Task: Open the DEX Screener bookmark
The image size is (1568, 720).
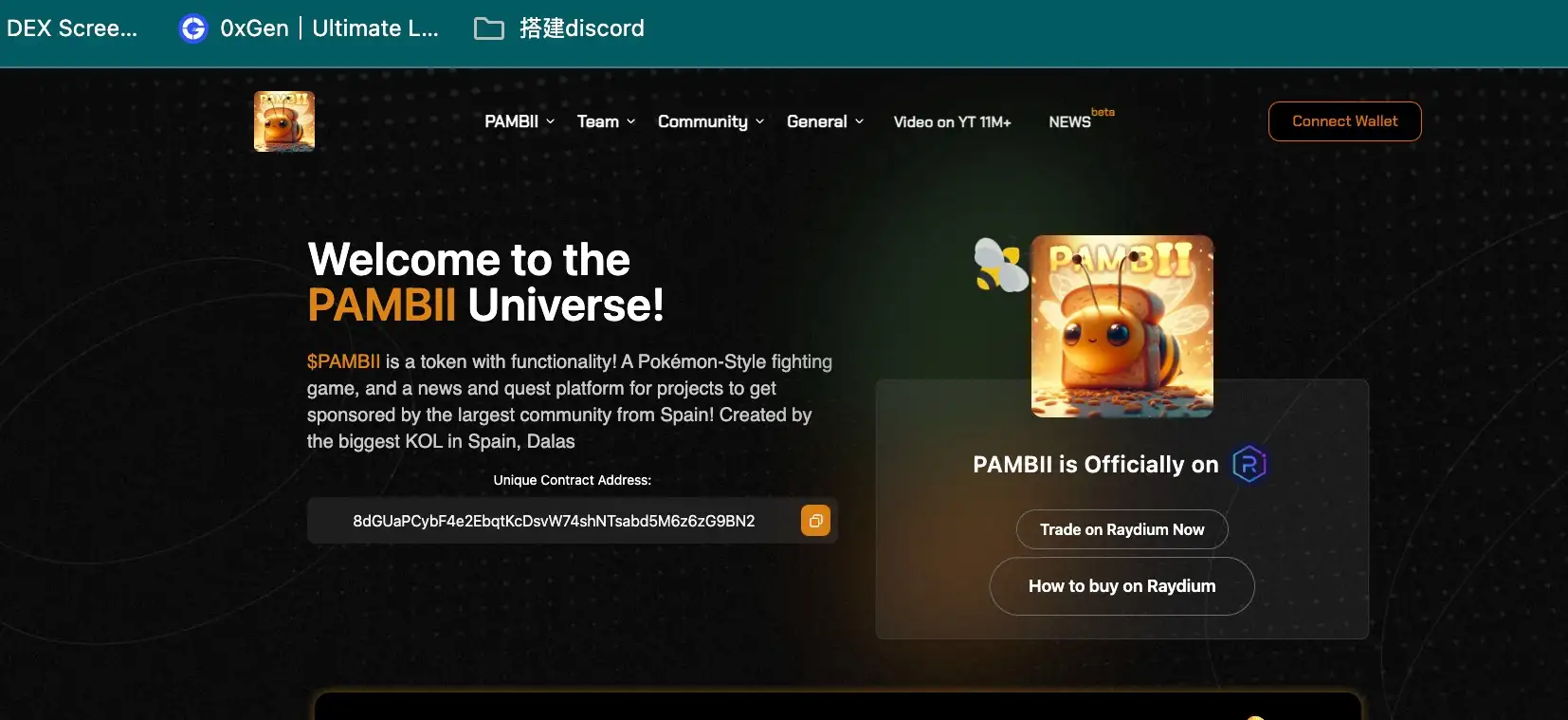Action: 72,28
